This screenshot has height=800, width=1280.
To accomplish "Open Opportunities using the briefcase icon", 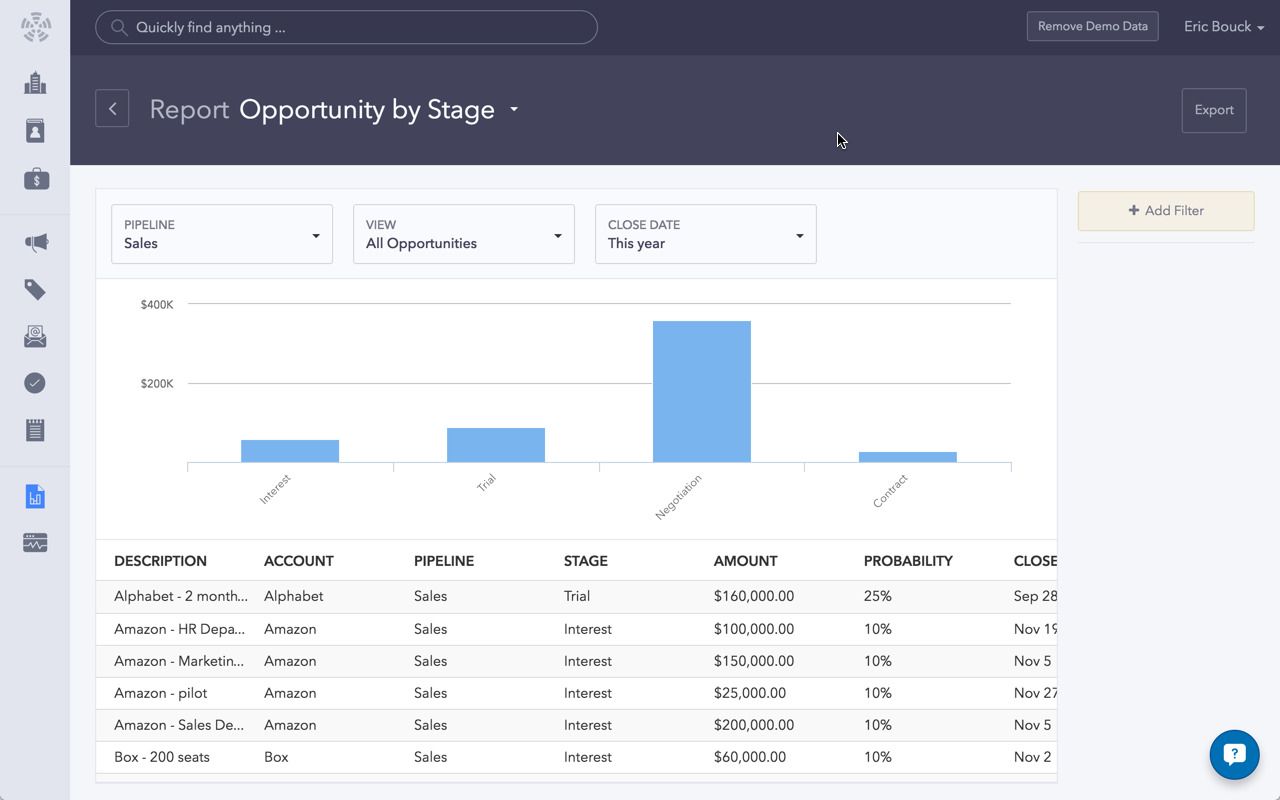I will click(x=34, y=180).
